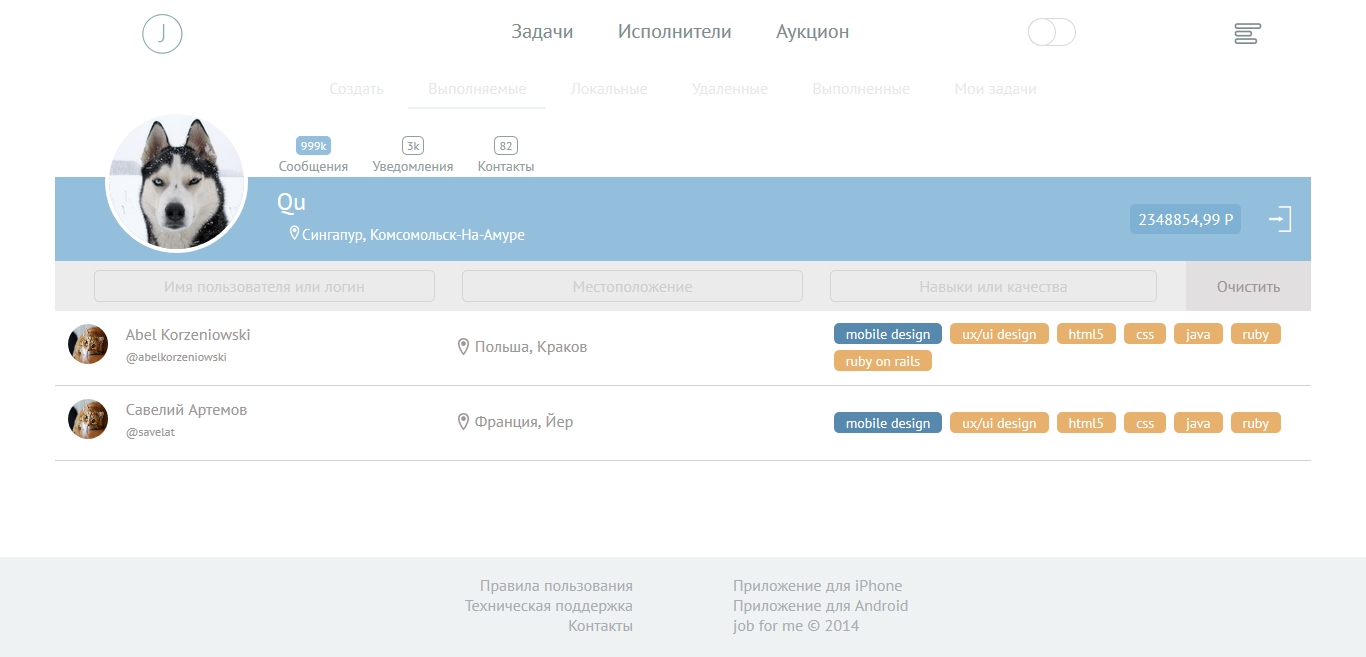
Task: Switch to the Выполняемые tab
Action: [477, 89]
